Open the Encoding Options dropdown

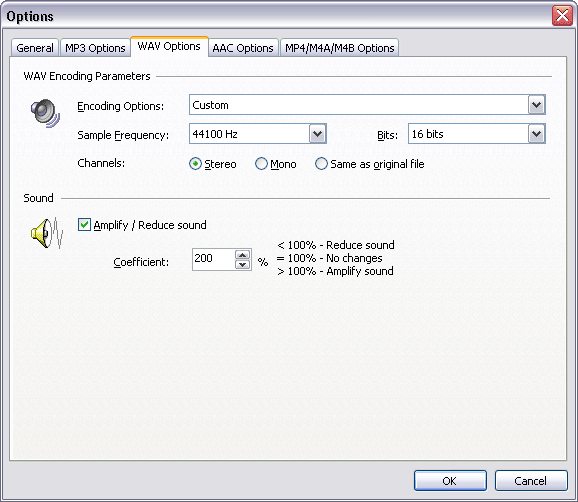536,105
